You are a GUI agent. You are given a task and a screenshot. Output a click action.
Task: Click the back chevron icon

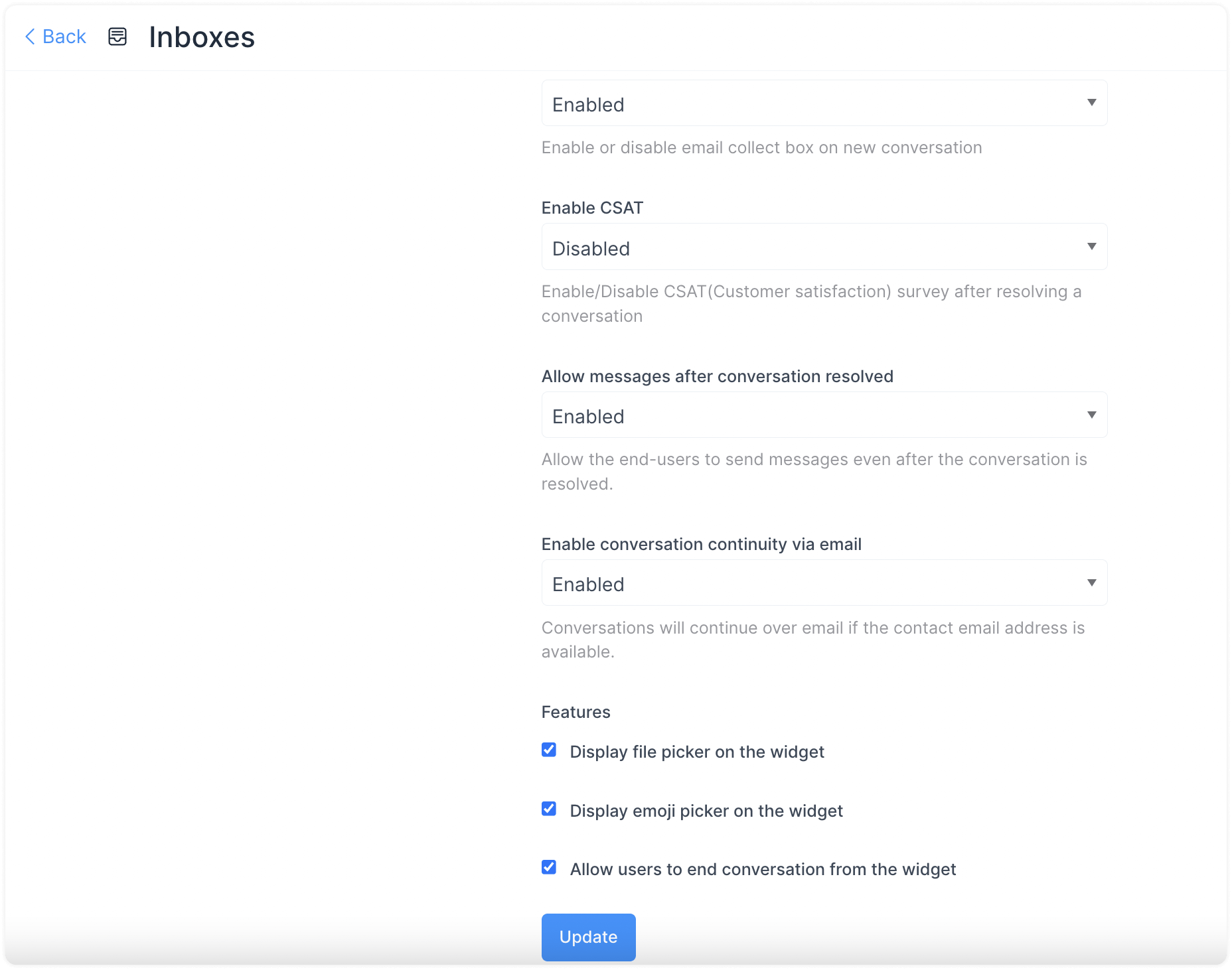29,36
